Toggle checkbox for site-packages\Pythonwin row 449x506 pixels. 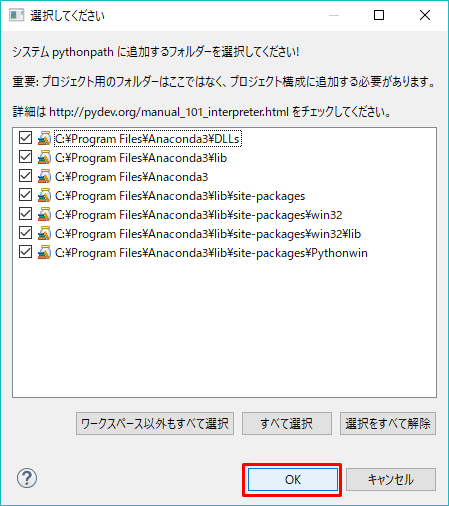tap(25, 252)
